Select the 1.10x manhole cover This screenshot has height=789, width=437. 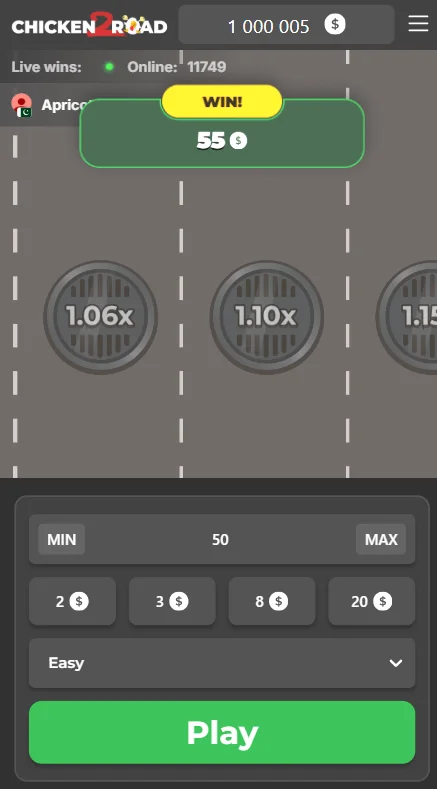(x=266, y=317)
